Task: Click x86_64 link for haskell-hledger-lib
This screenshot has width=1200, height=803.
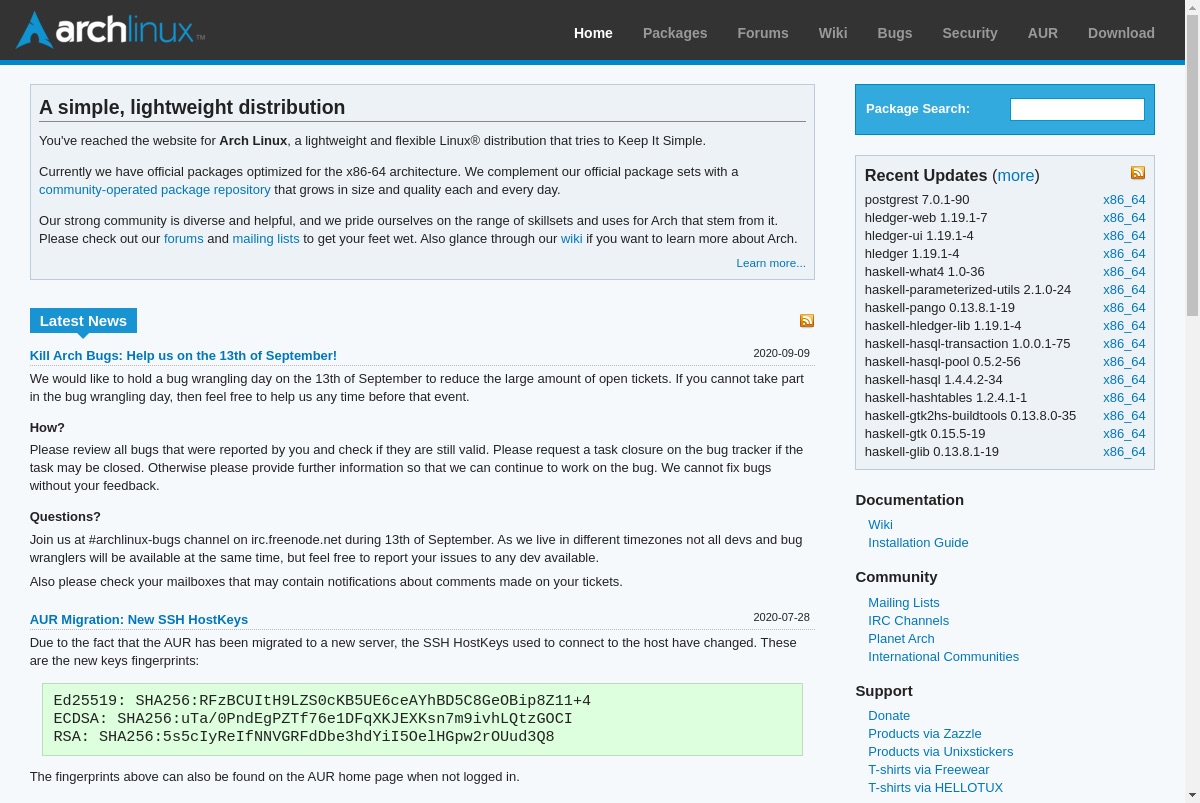Action: click(1124, 326)
